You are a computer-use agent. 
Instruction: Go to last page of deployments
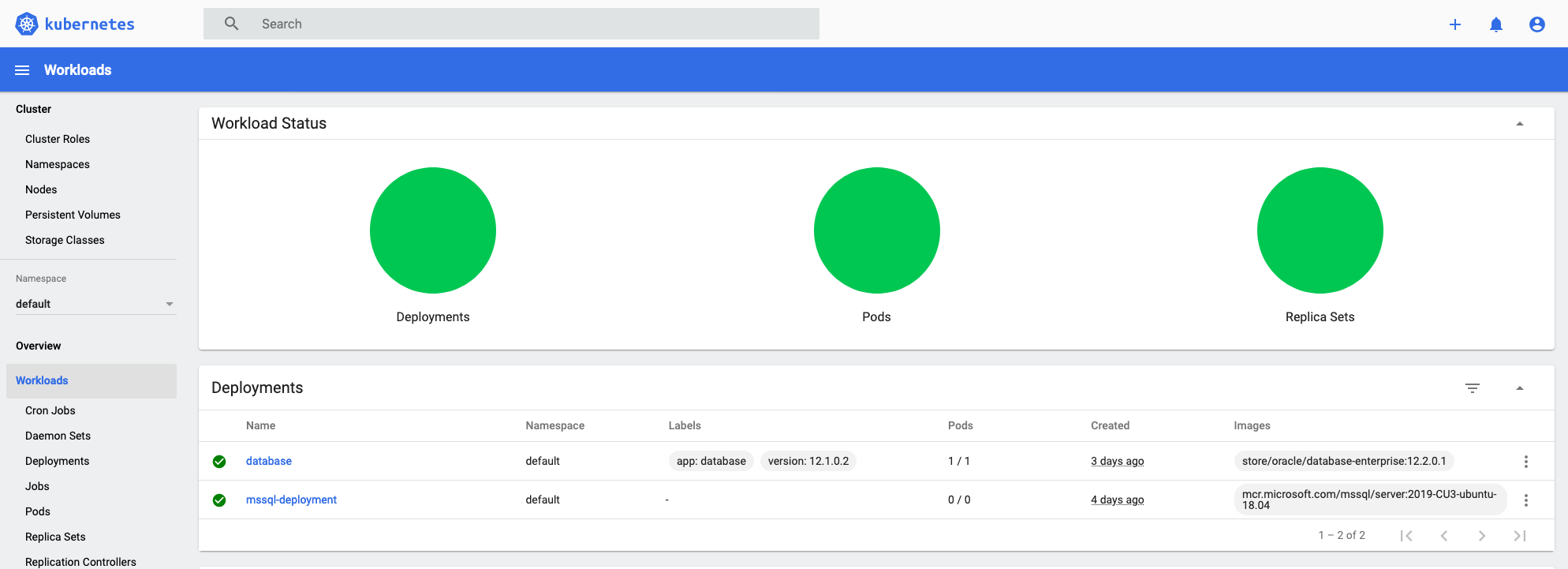pos(1520,536)
